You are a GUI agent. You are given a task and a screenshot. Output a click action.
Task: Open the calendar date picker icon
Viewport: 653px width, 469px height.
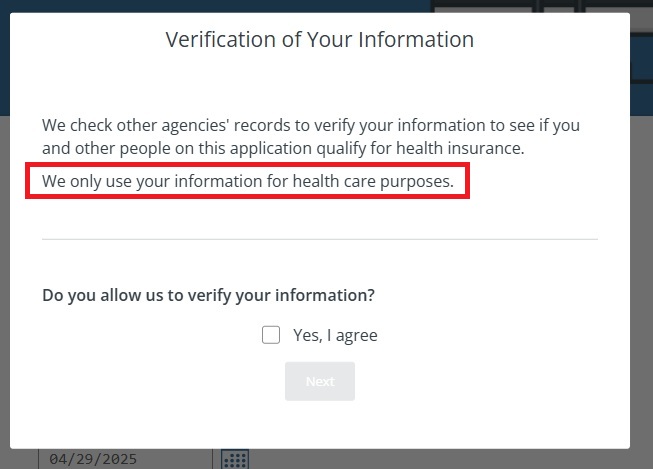pyautogui.click(x=235, y=459)
